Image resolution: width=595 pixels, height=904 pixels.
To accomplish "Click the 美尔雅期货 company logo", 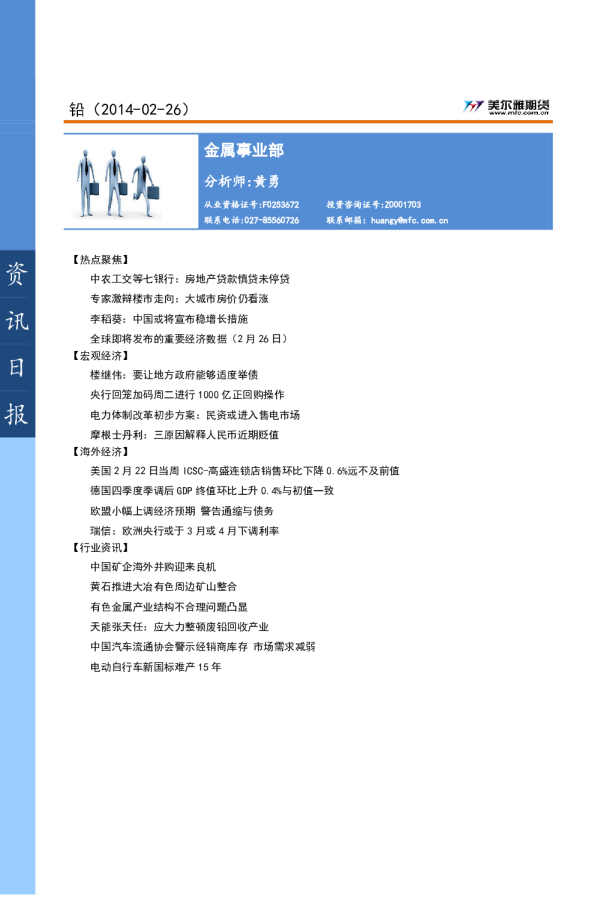I will (x=507, y=106).
